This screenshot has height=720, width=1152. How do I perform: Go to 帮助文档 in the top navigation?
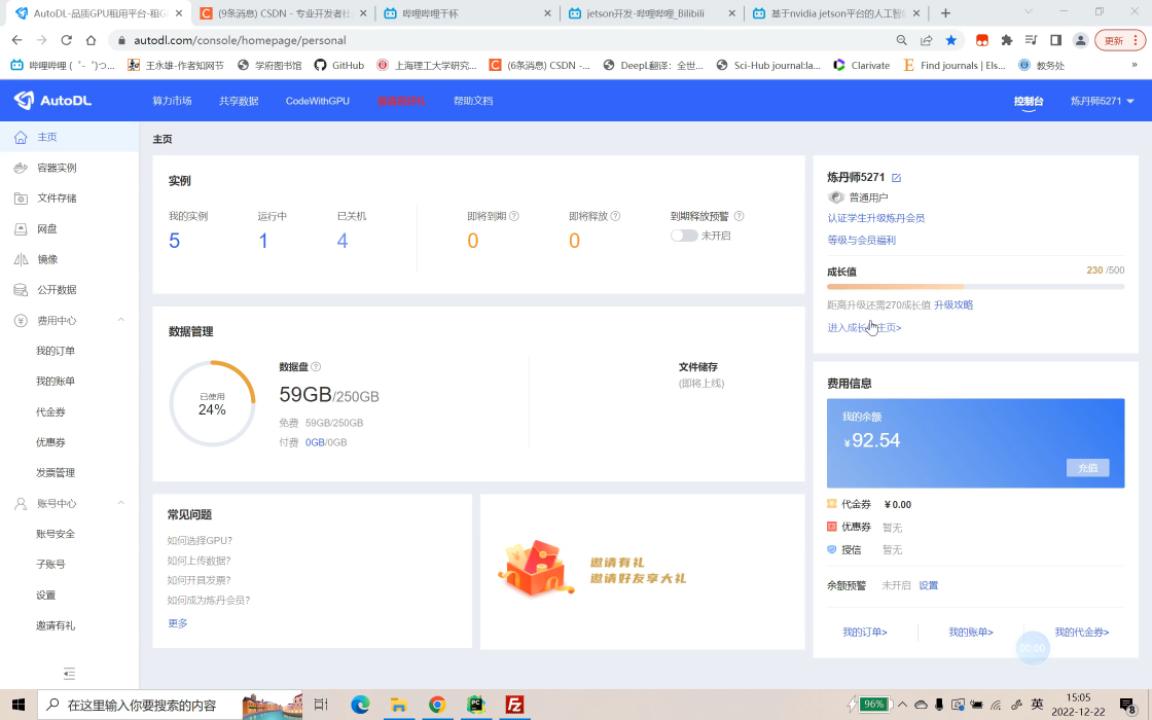tap(473, 101)
